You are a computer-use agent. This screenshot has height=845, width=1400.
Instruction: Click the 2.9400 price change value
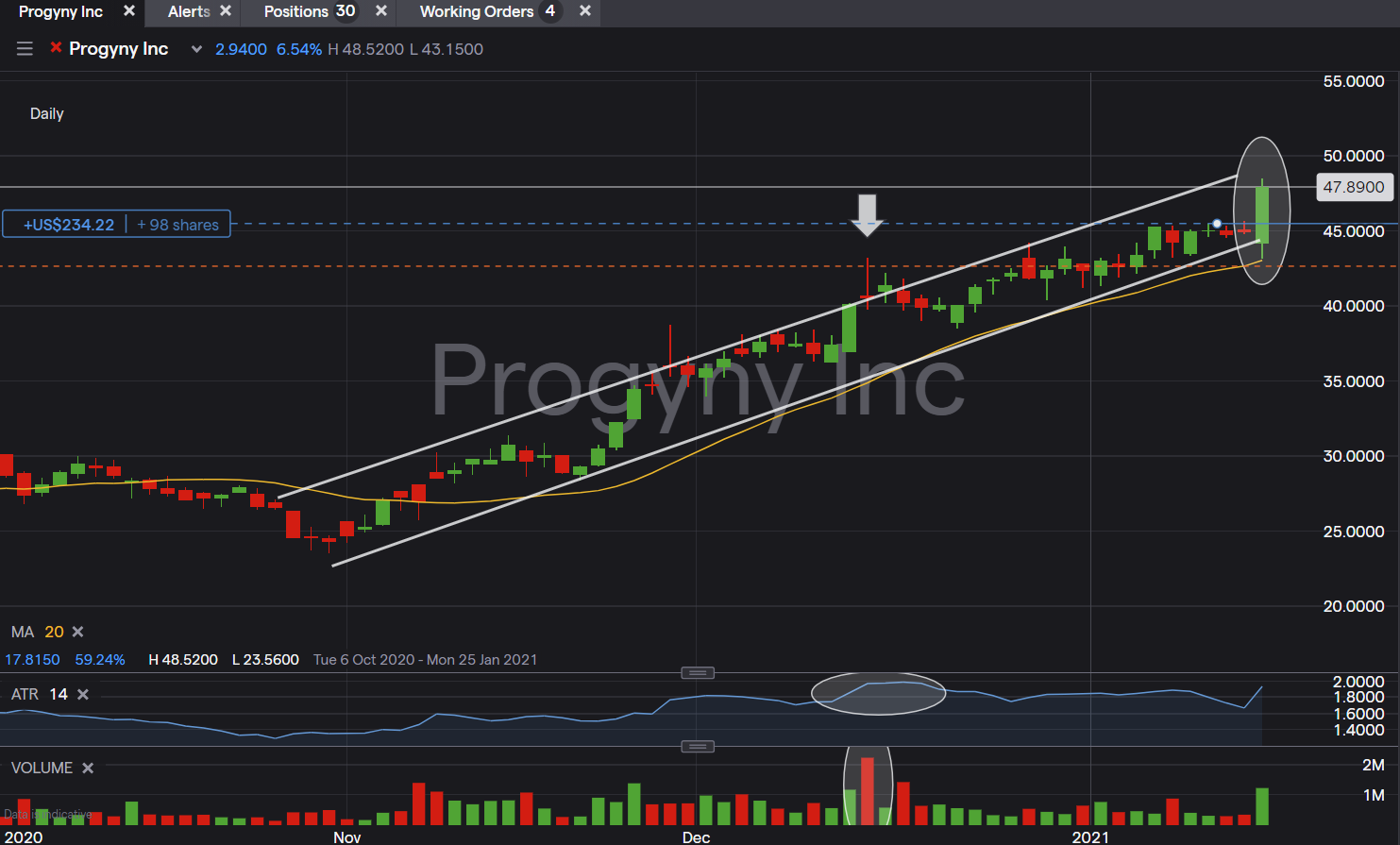click(241, 49)
